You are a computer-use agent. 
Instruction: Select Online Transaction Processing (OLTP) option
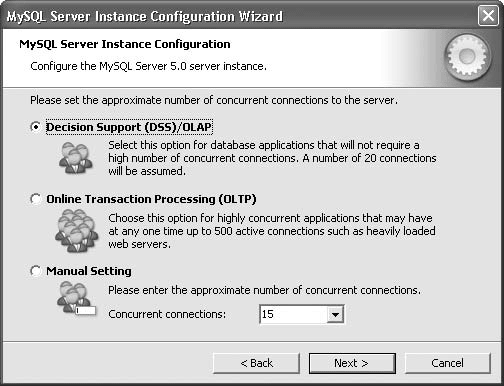pos(35,199)
